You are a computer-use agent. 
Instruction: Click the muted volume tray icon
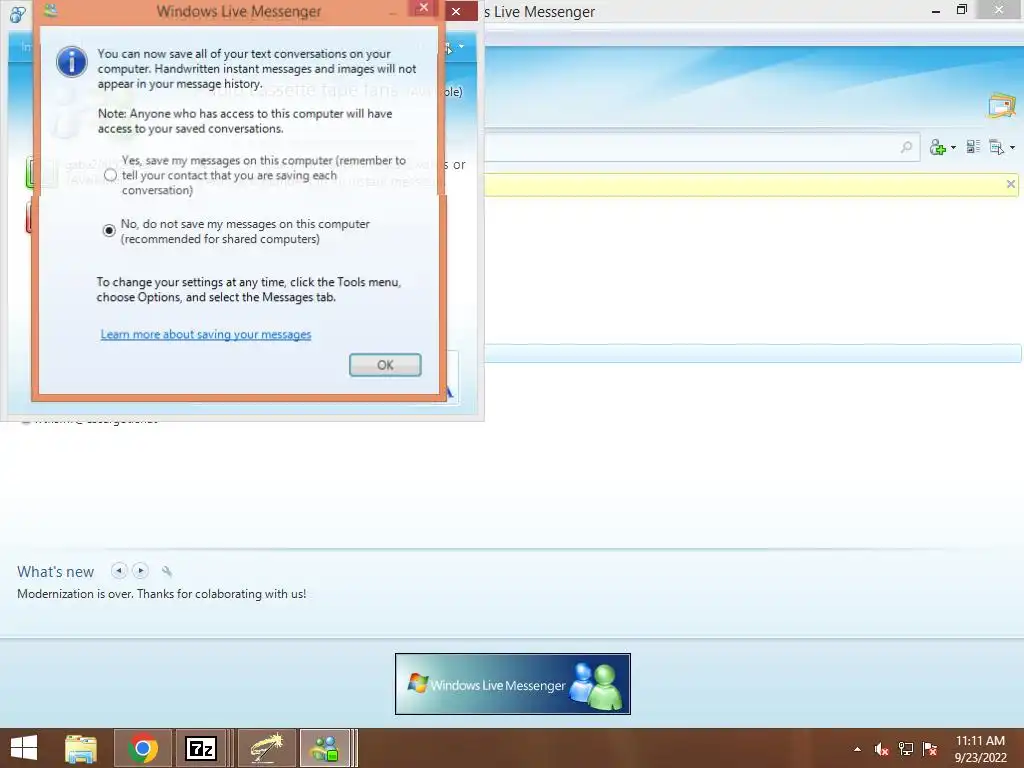pos(882,749)
